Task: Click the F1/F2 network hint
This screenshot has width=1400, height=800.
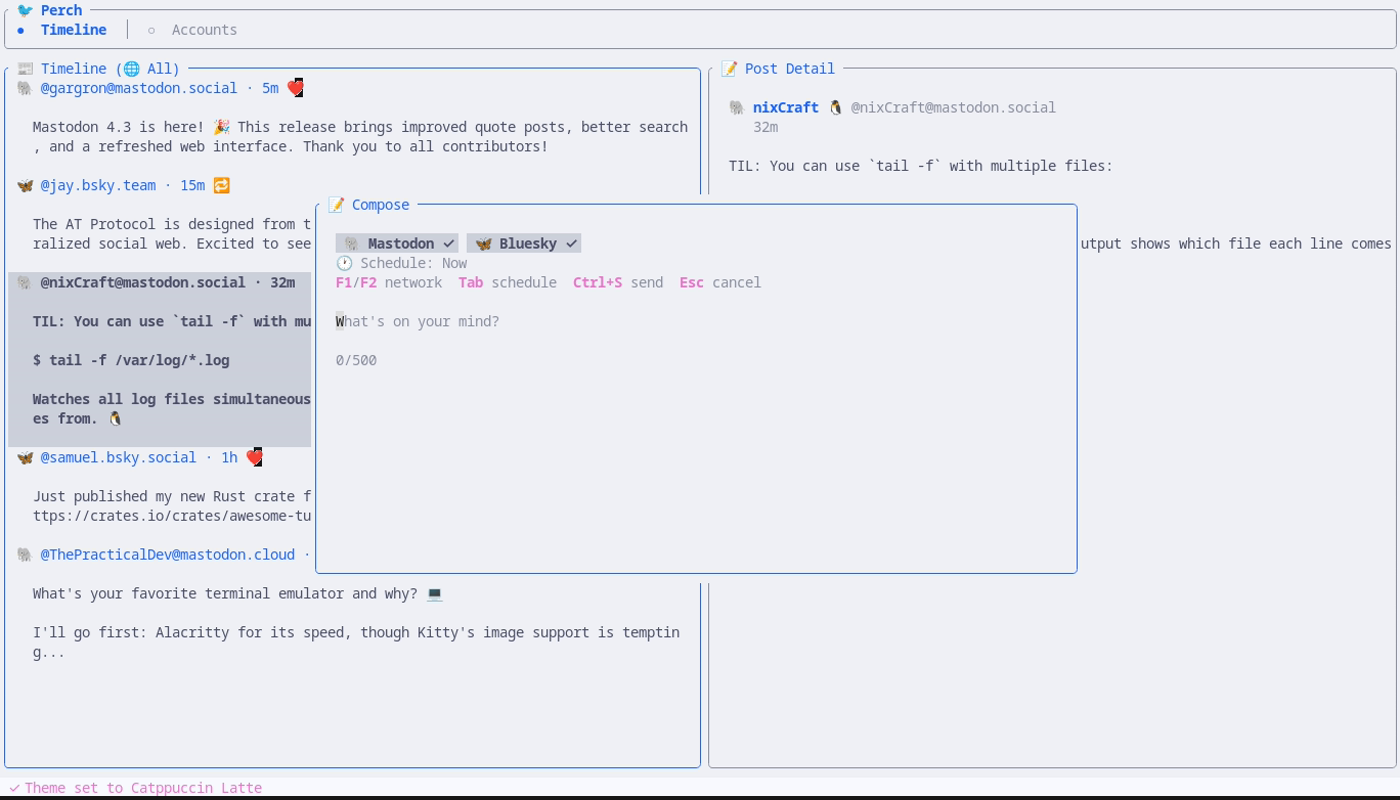Action: pyautogui.click(x=389, y=283)
